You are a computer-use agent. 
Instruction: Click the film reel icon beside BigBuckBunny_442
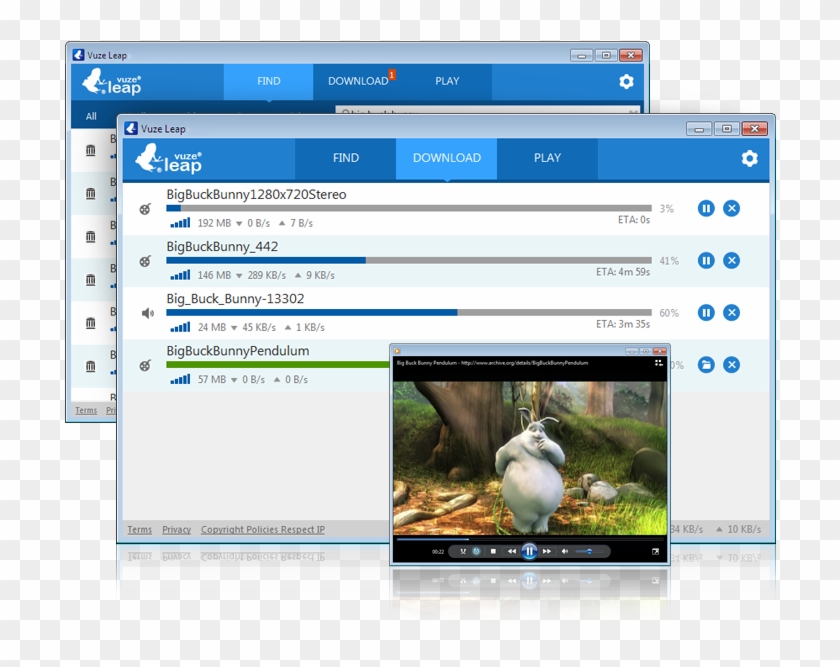click(146, 261)
